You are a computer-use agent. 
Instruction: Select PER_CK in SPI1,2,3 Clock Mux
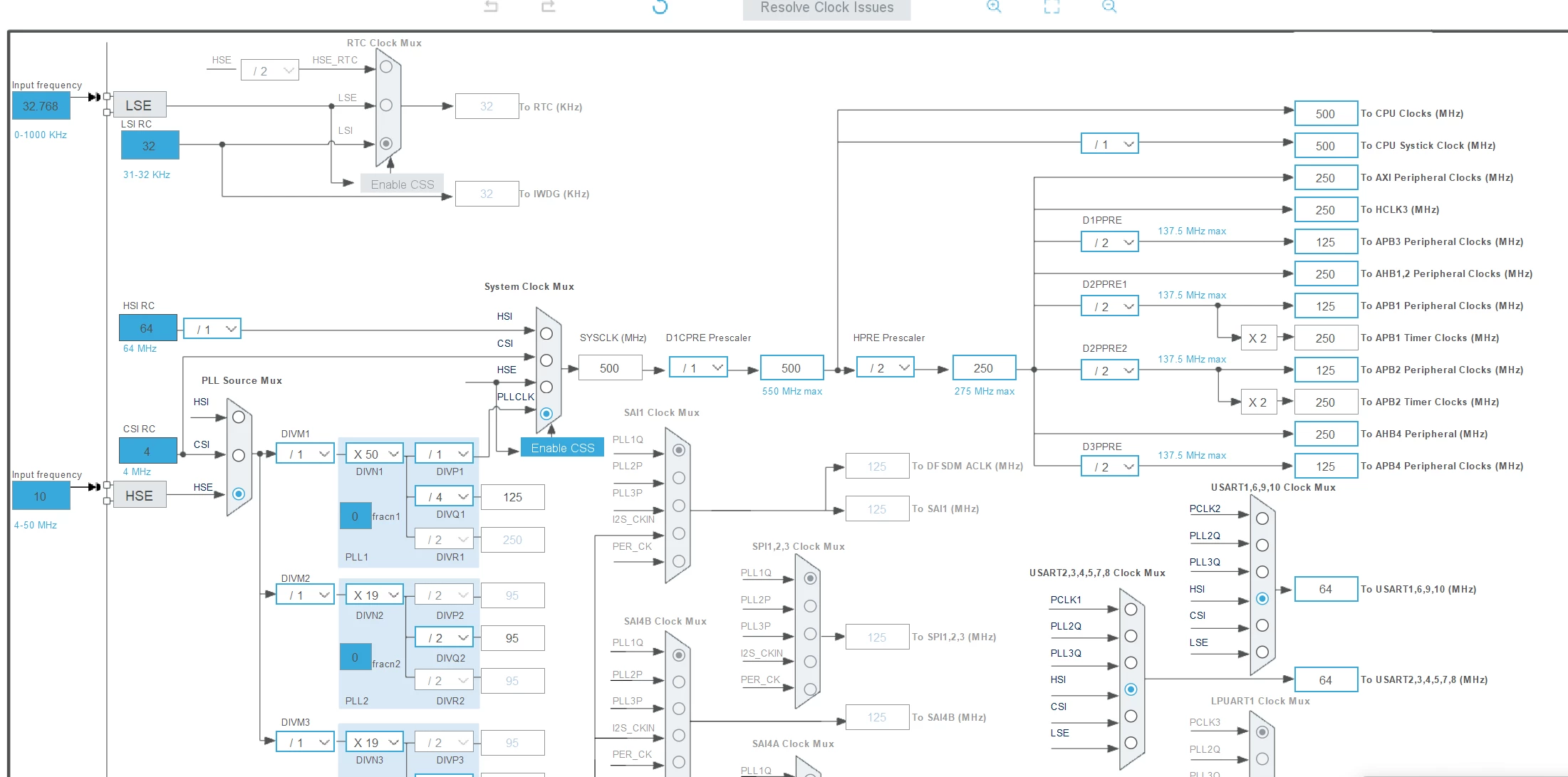click(x=810, y=689)
